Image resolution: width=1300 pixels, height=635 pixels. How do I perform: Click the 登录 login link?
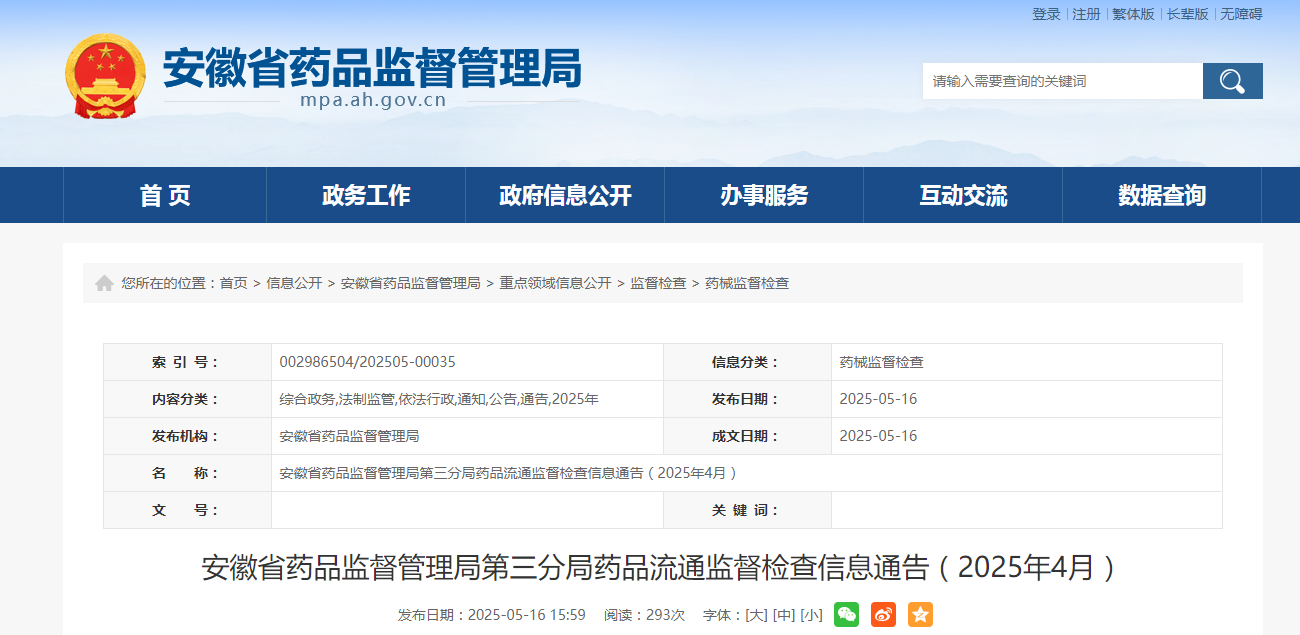(1046, 14)
